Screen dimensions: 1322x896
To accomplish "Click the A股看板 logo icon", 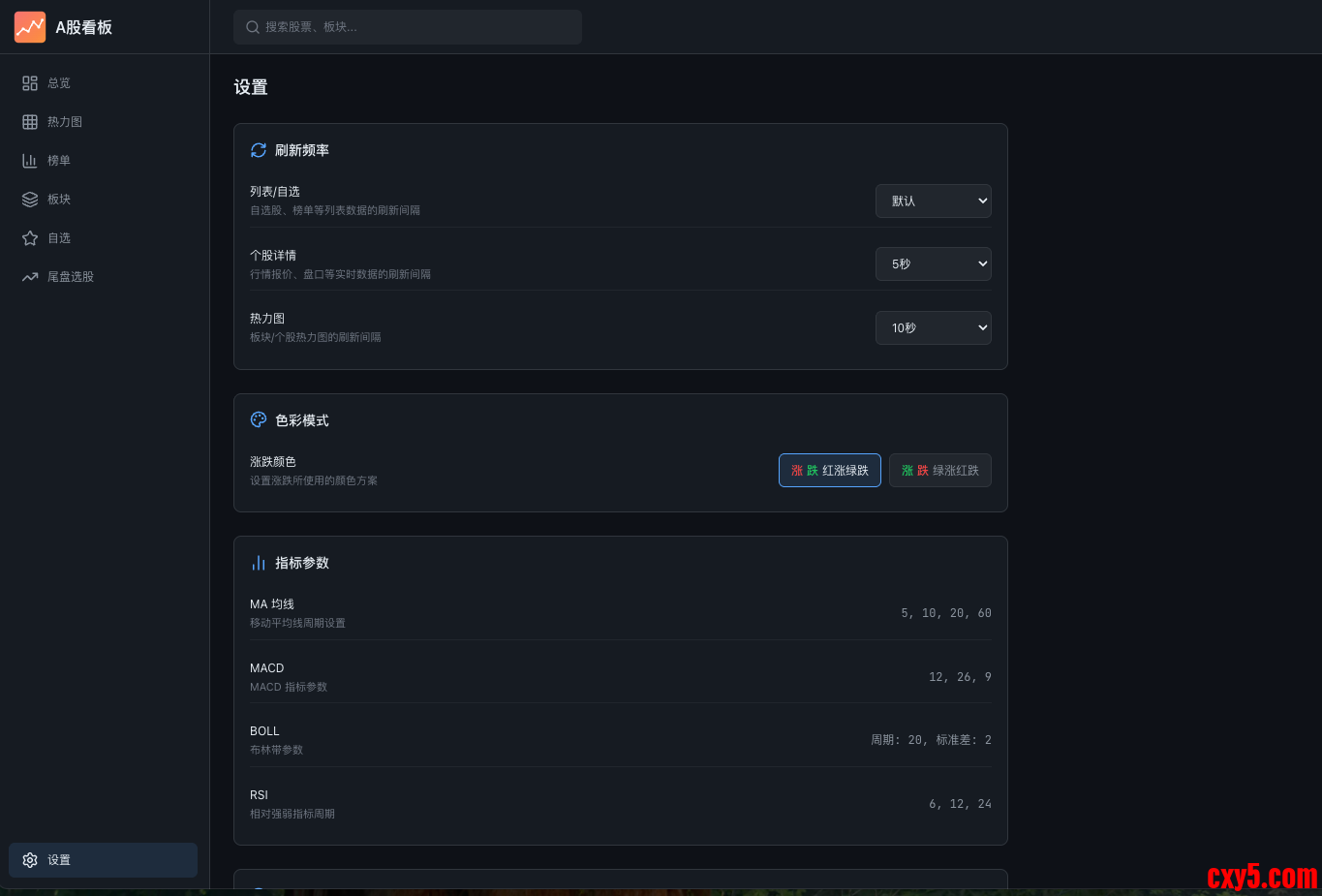I will click(x=30, y=27).
